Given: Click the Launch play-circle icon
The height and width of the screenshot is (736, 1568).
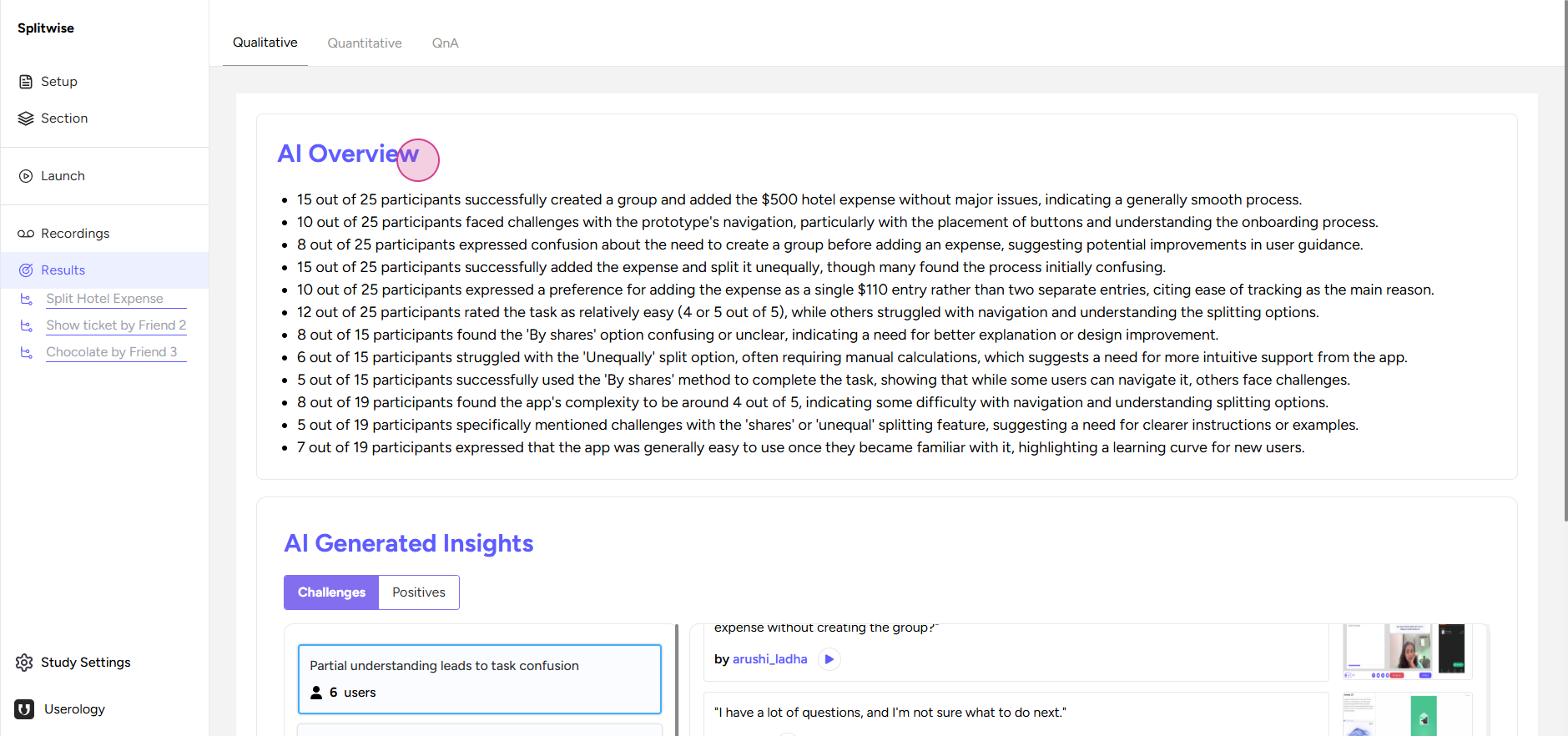Looking at the screenshot, I should 26,176.
